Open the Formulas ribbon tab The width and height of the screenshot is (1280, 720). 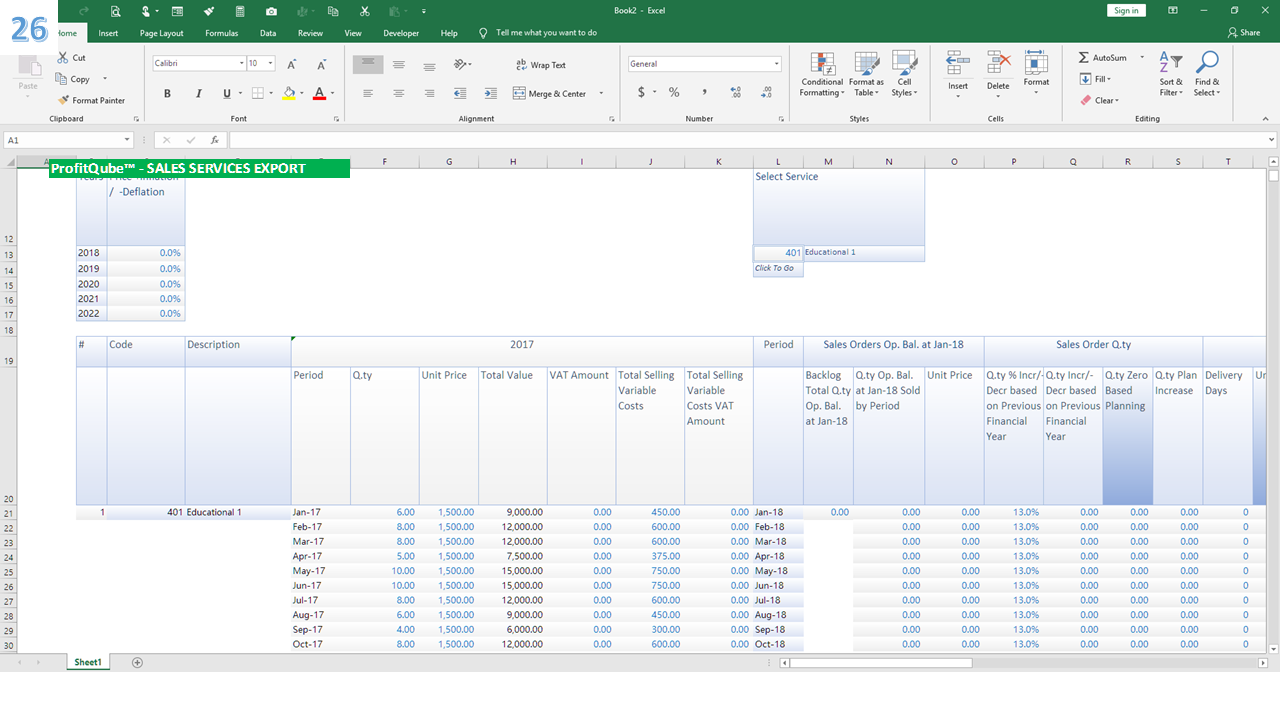click(x=221, y=33)
